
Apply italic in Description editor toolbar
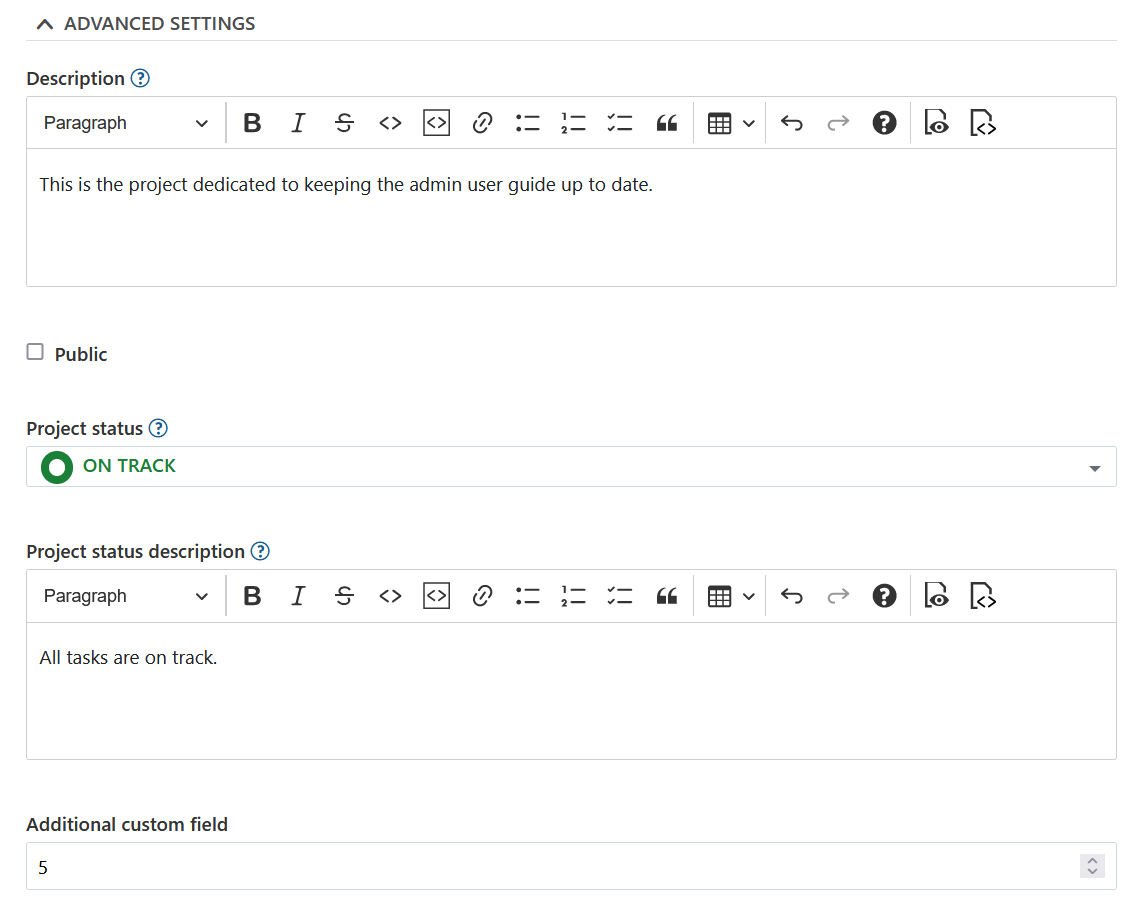click(x=298, y=123)
